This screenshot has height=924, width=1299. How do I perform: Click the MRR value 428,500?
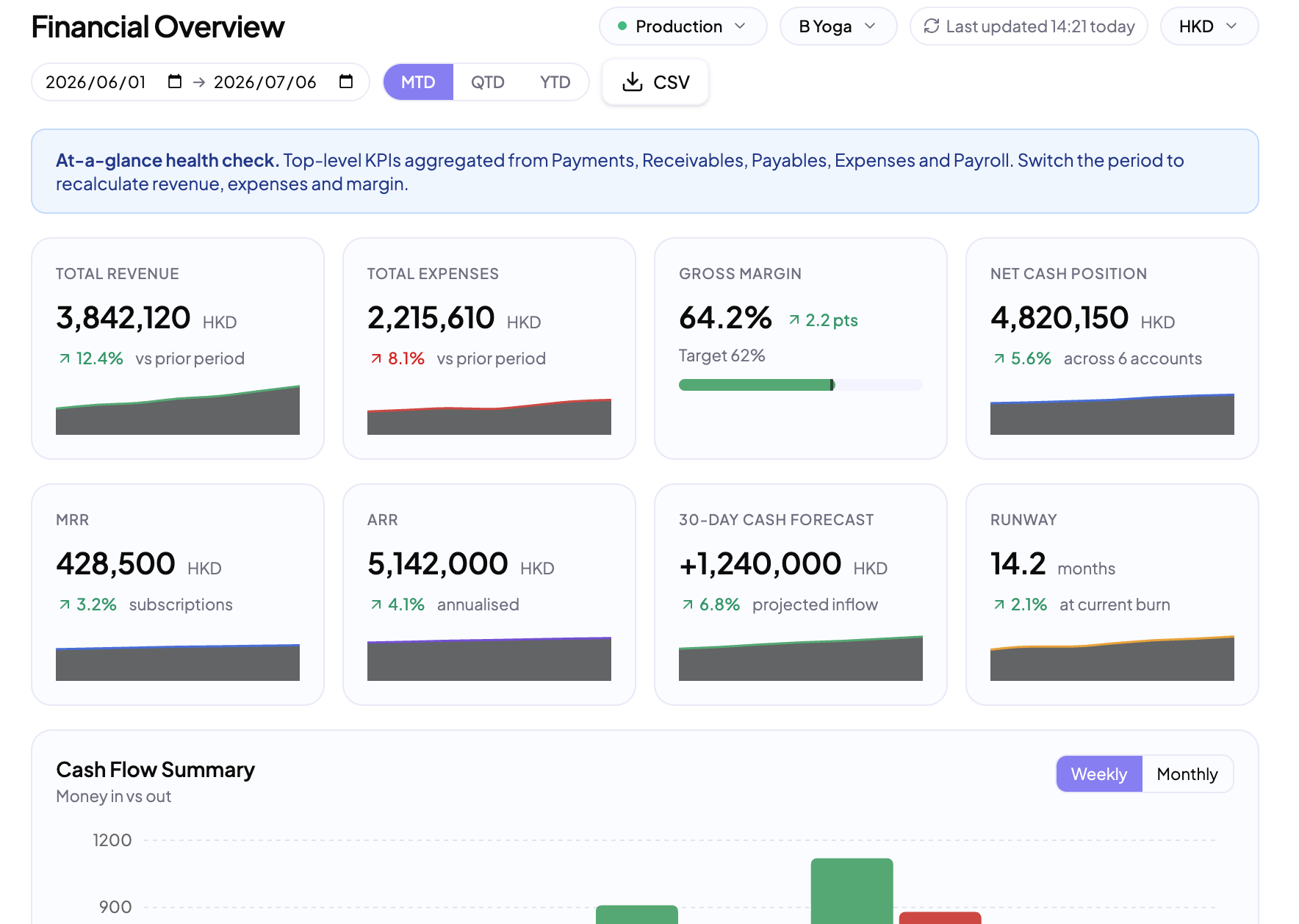116,564
